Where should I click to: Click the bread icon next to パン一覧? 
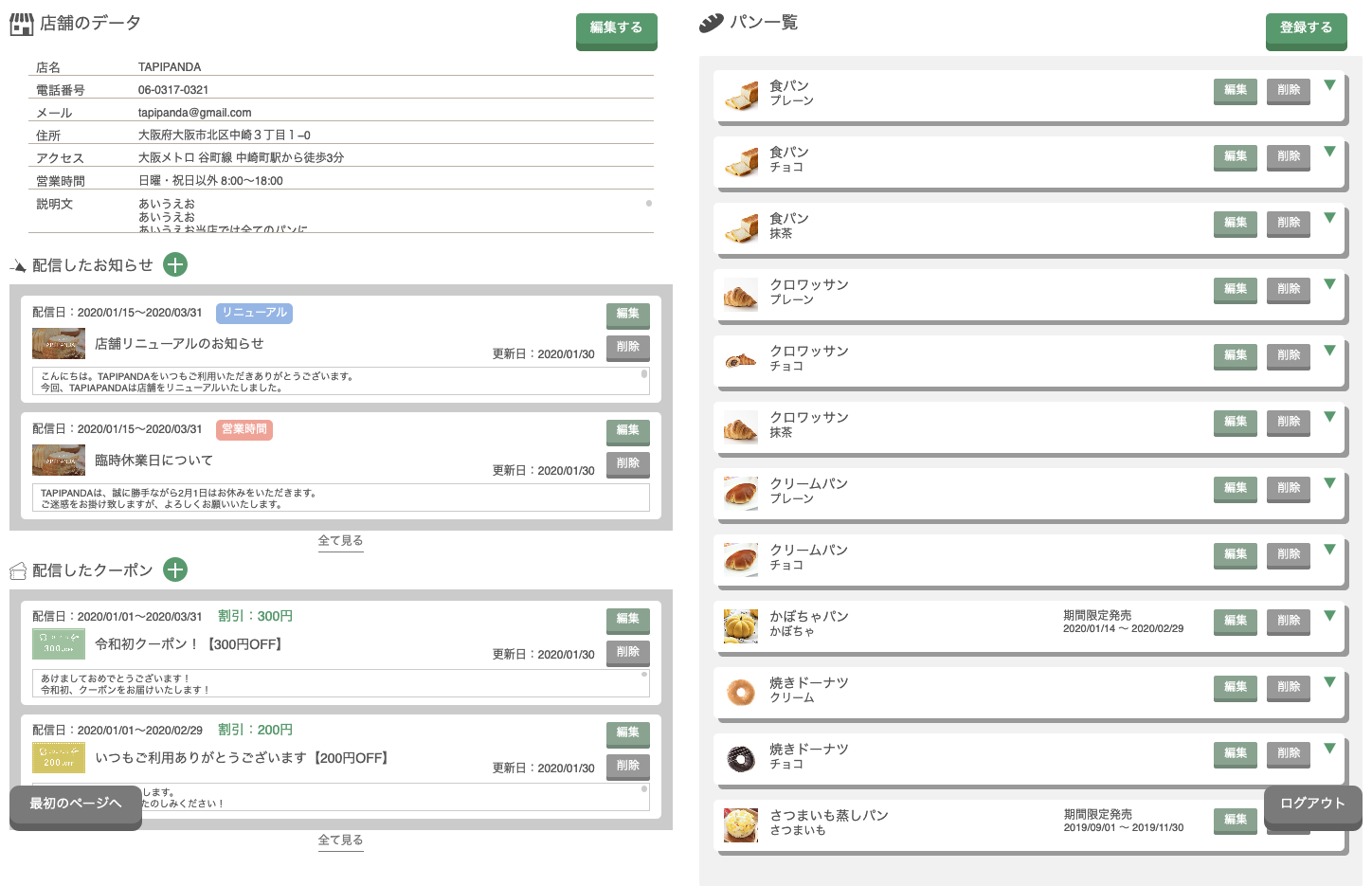(711, 24)
